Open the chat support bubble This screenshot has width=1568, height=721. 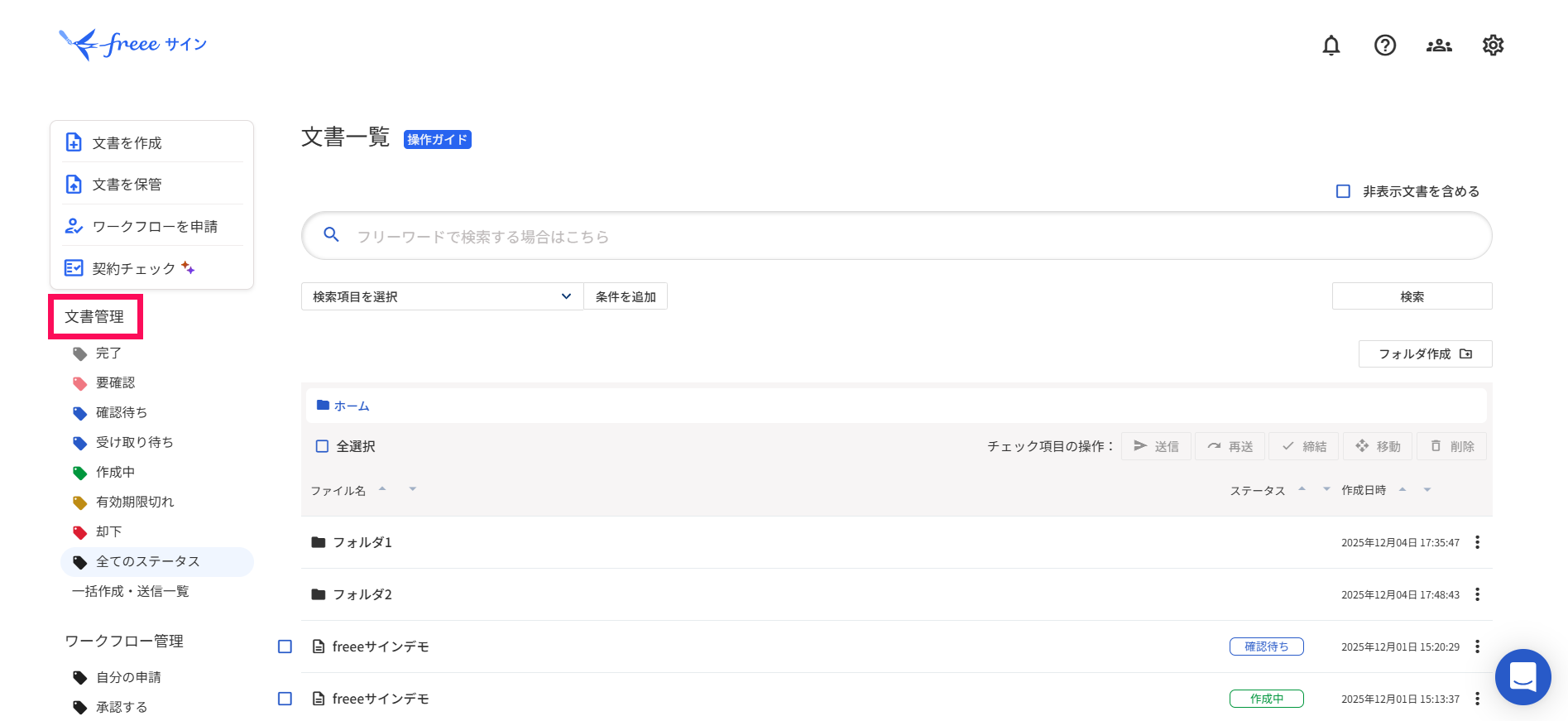point(1522,676)
